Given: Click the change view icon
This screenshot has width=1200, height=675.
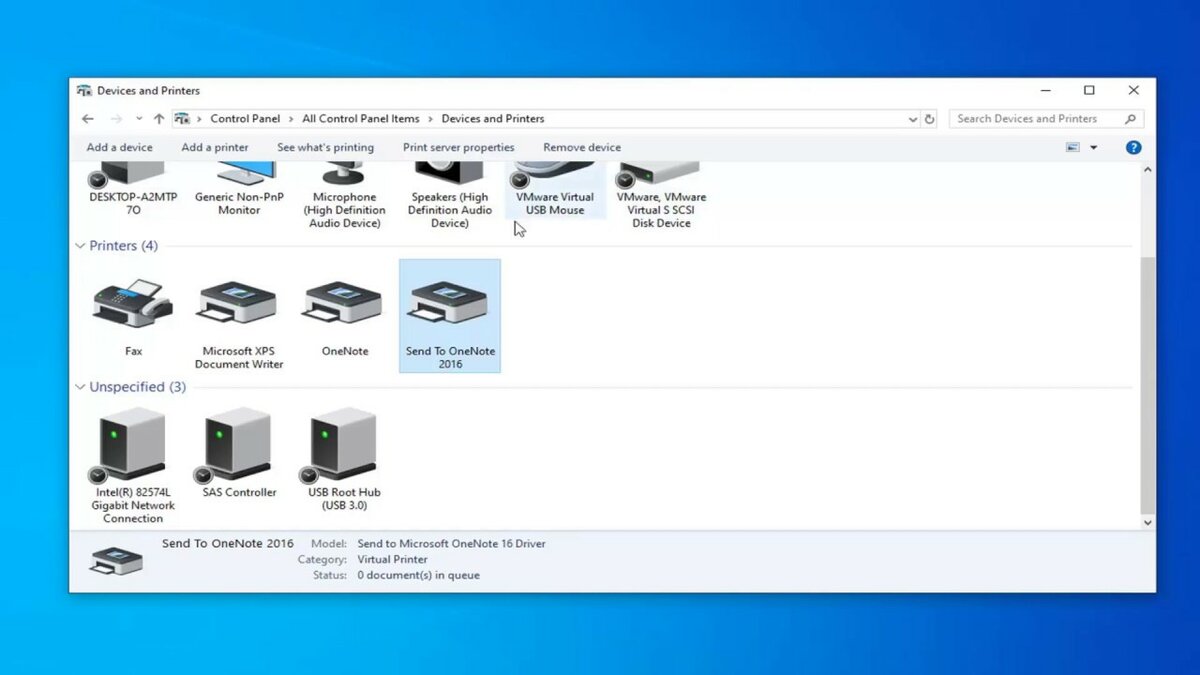Looking at the screenshot, I should 1073,147.
